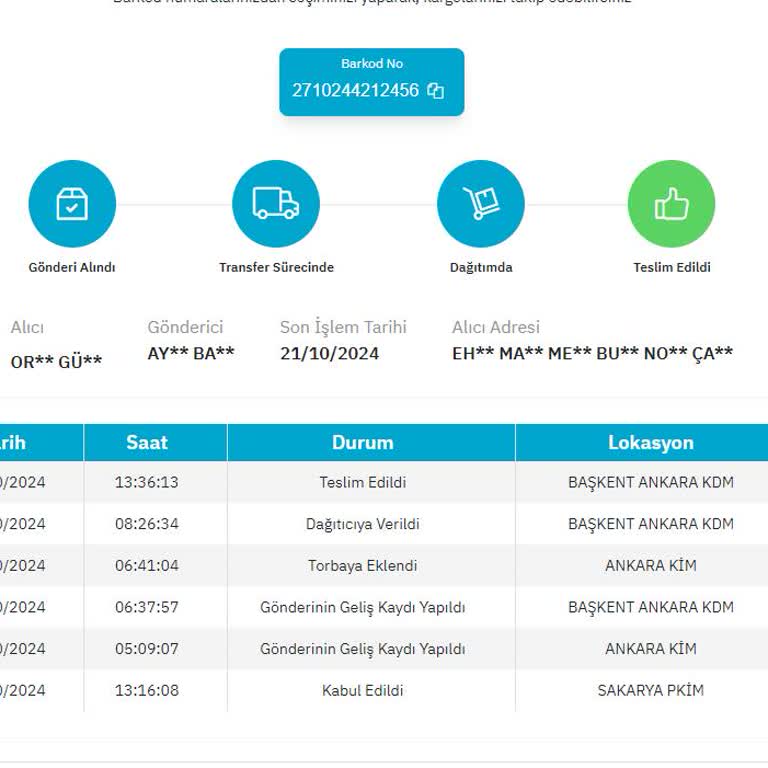This screenshot has height=768, width=768.
Task: Click the Gönderi Alındı step label
Action: [x=72, y=267]
